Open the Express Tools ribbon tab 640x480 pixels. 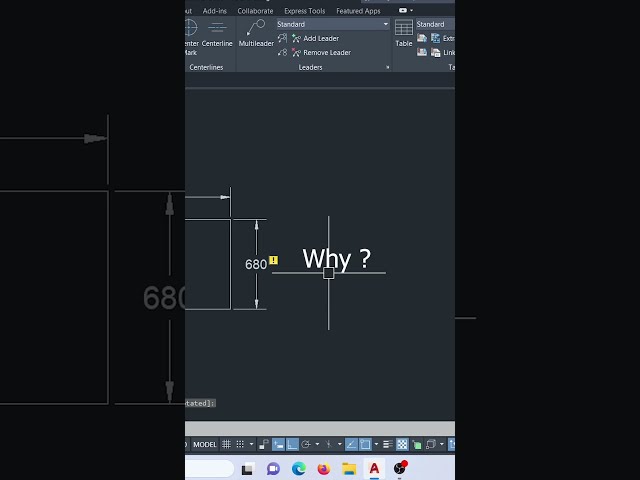[304, 11]
